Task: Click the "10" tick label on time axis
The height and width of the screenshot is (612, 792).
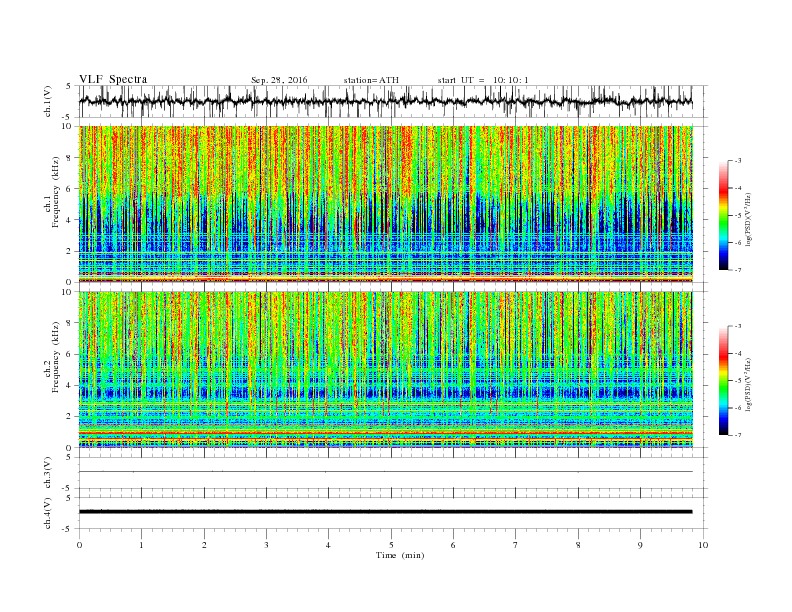Action: coord(703,545)
